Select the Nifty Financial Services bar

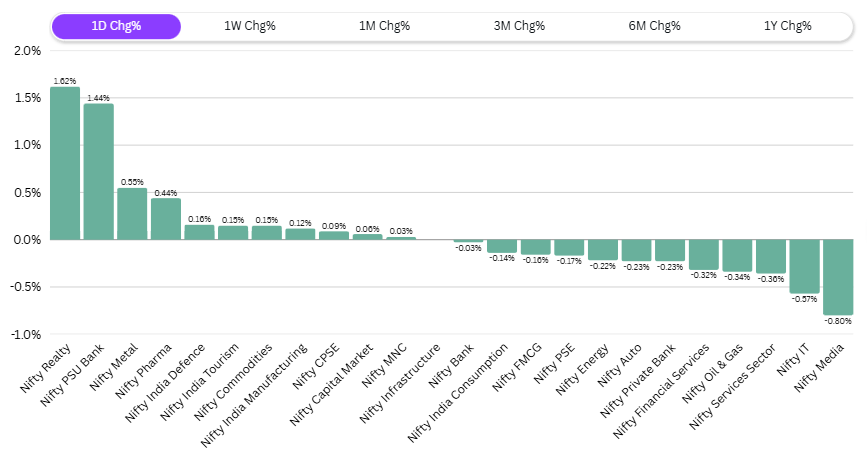[704, 254]
